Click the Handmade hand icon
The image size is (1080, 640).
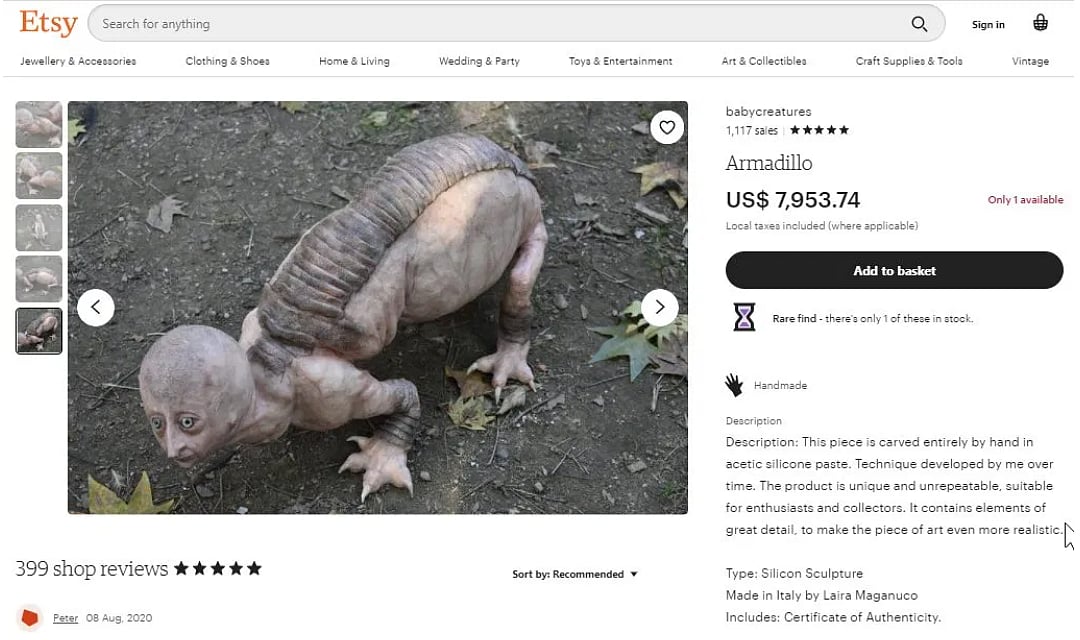733,384
